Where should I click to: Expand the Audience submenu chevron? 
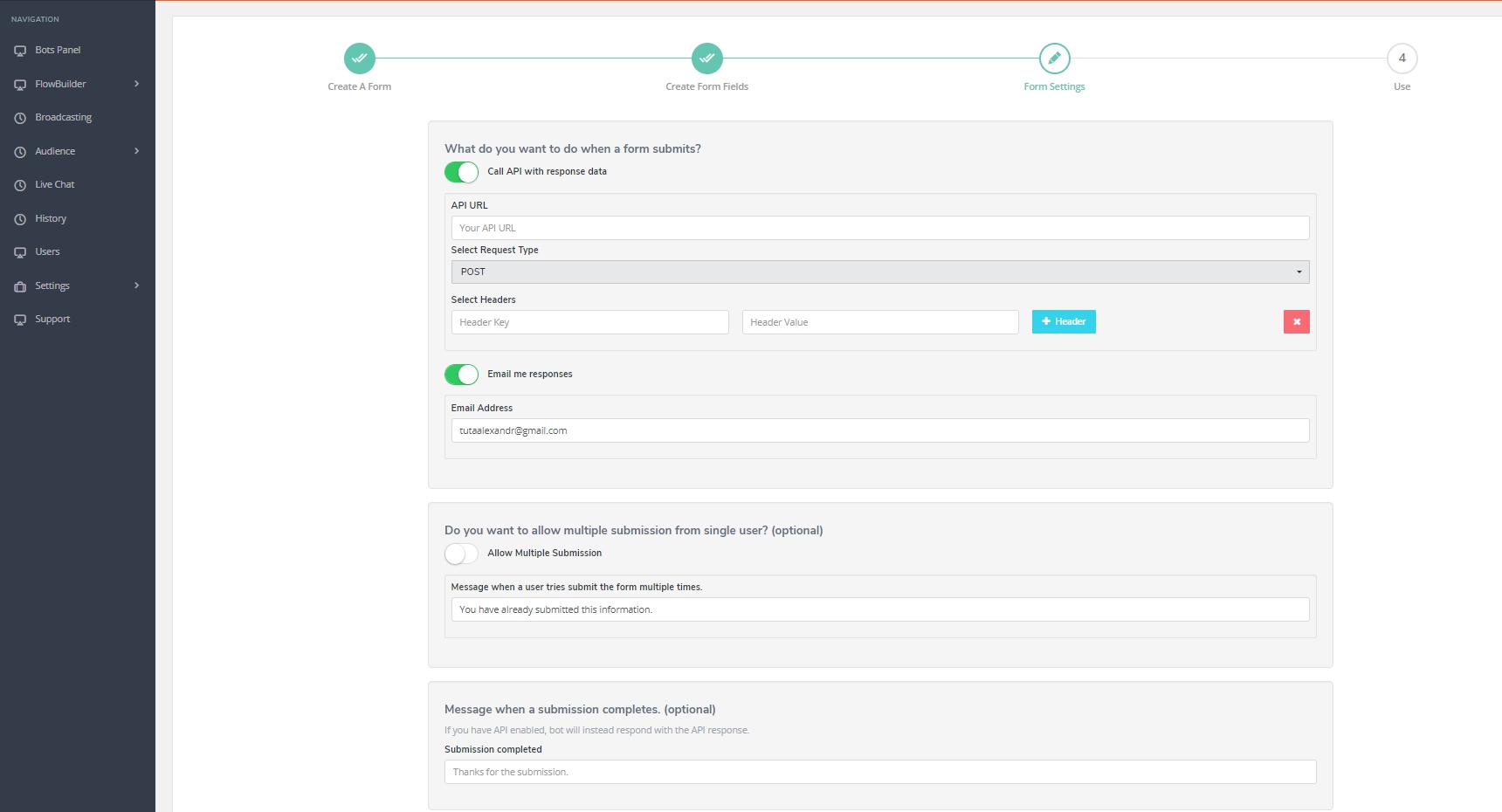point(136,151)
